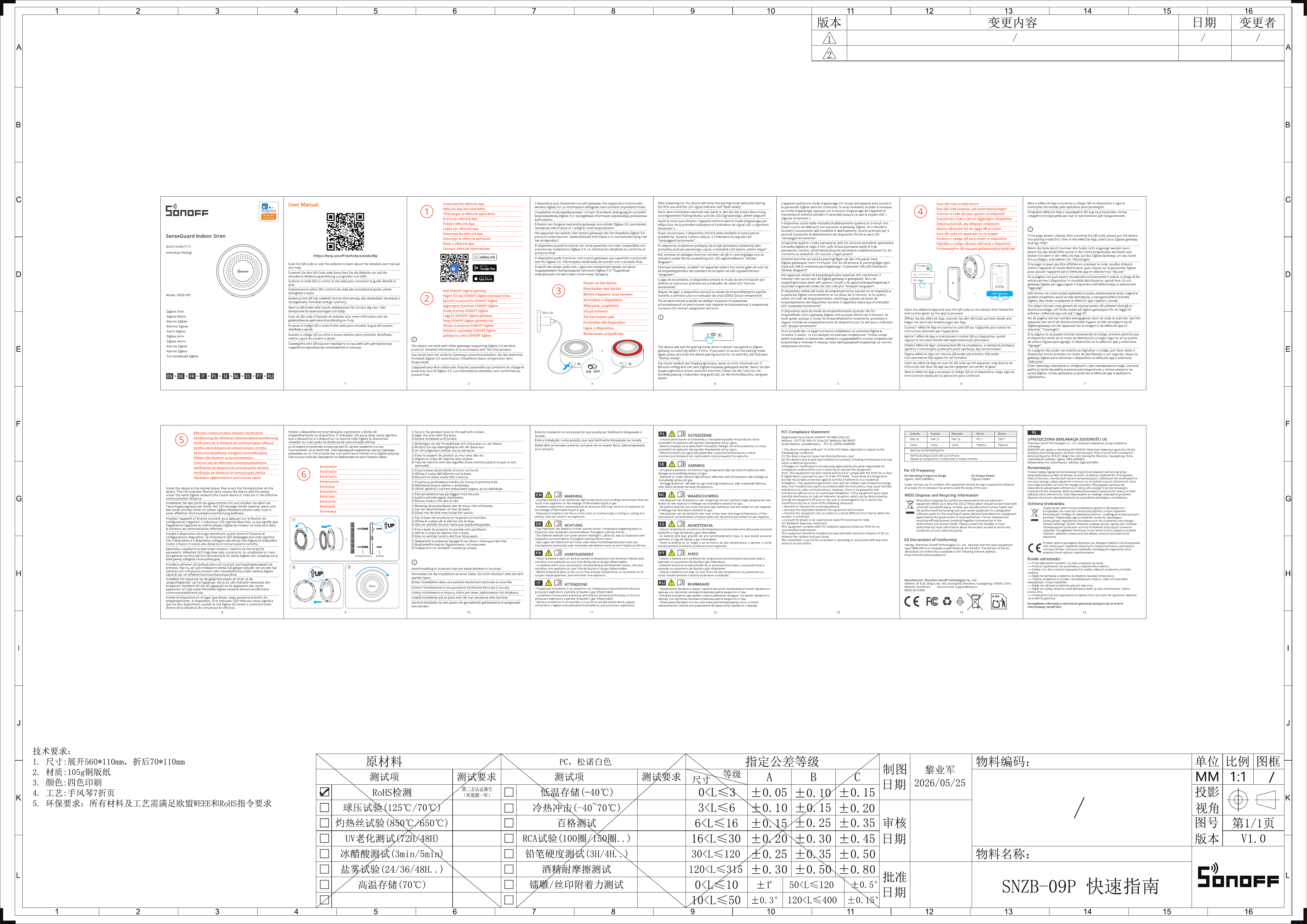Screen dimensions: 1307x924
Task: Select the 'FCC Compliance Statement' heading
Action: coord(805,432)
